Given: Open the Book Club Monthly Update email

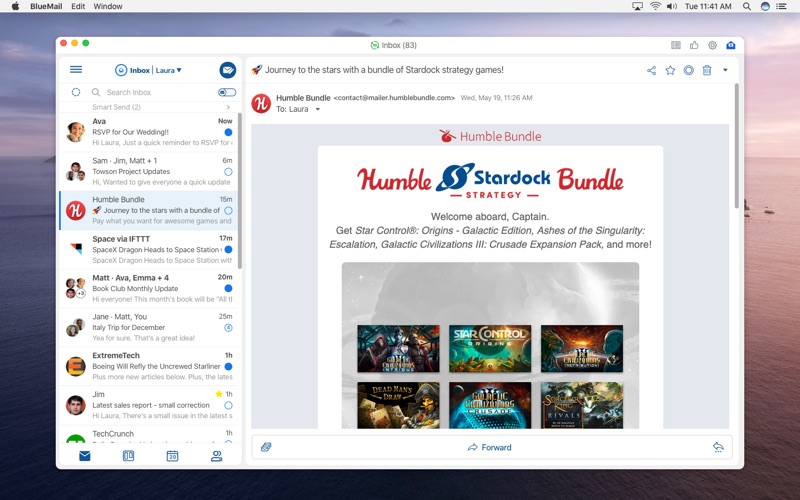Looking at the screenshot, I should click(x=148, y=288).
